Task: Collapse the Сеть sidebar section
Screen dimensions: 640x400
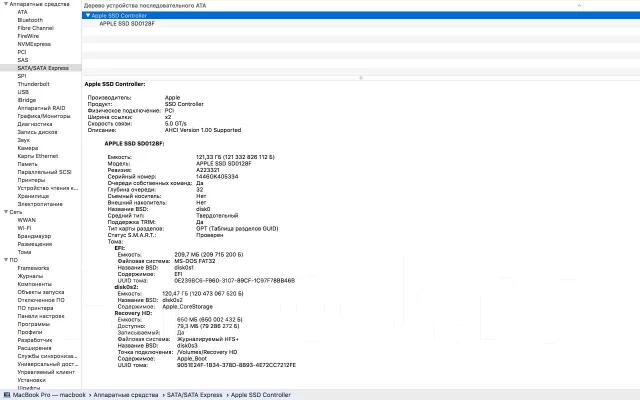Action: coord(6,212)
